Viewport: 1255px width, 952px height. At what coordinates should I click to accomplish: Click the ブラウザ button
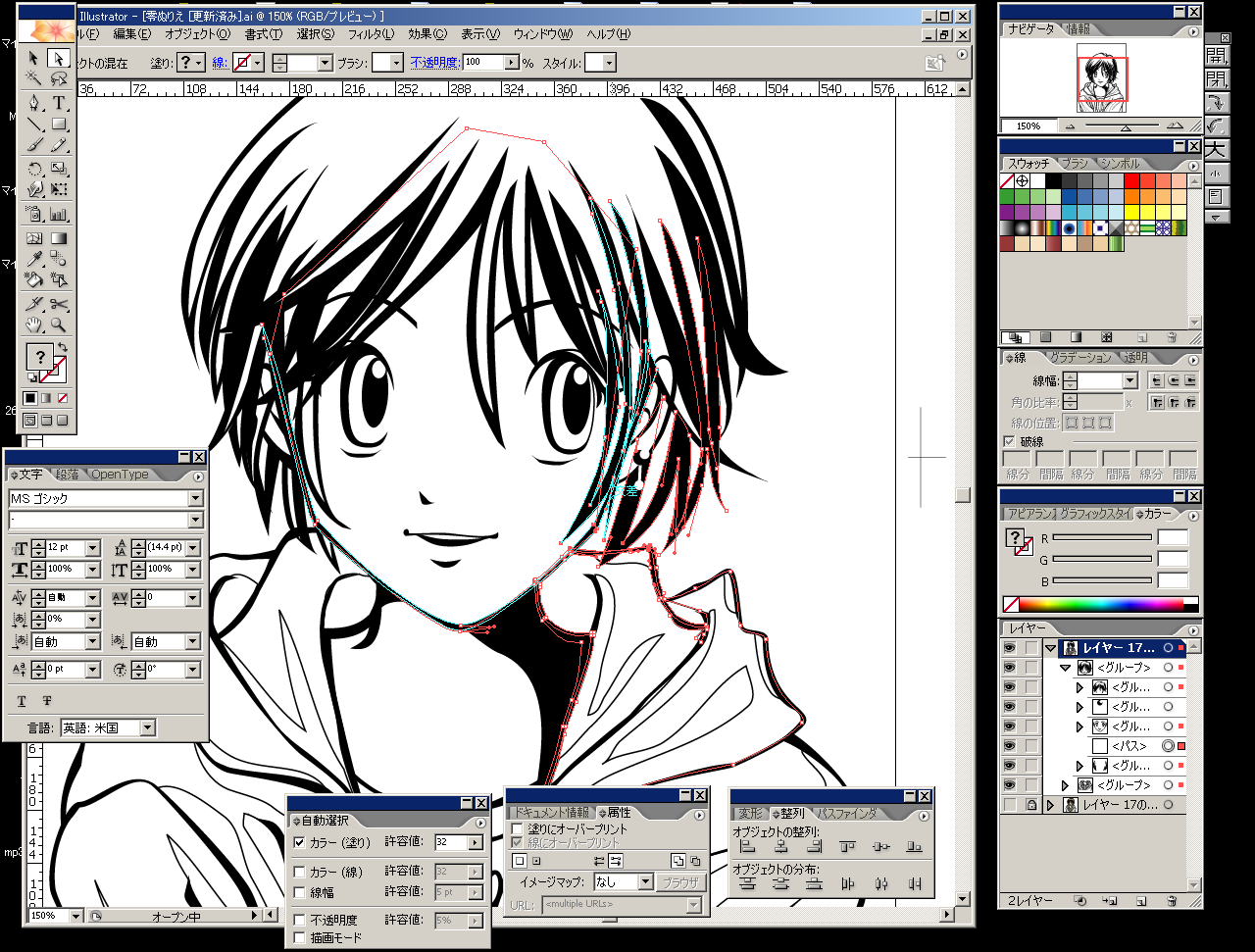coord(680,881)
